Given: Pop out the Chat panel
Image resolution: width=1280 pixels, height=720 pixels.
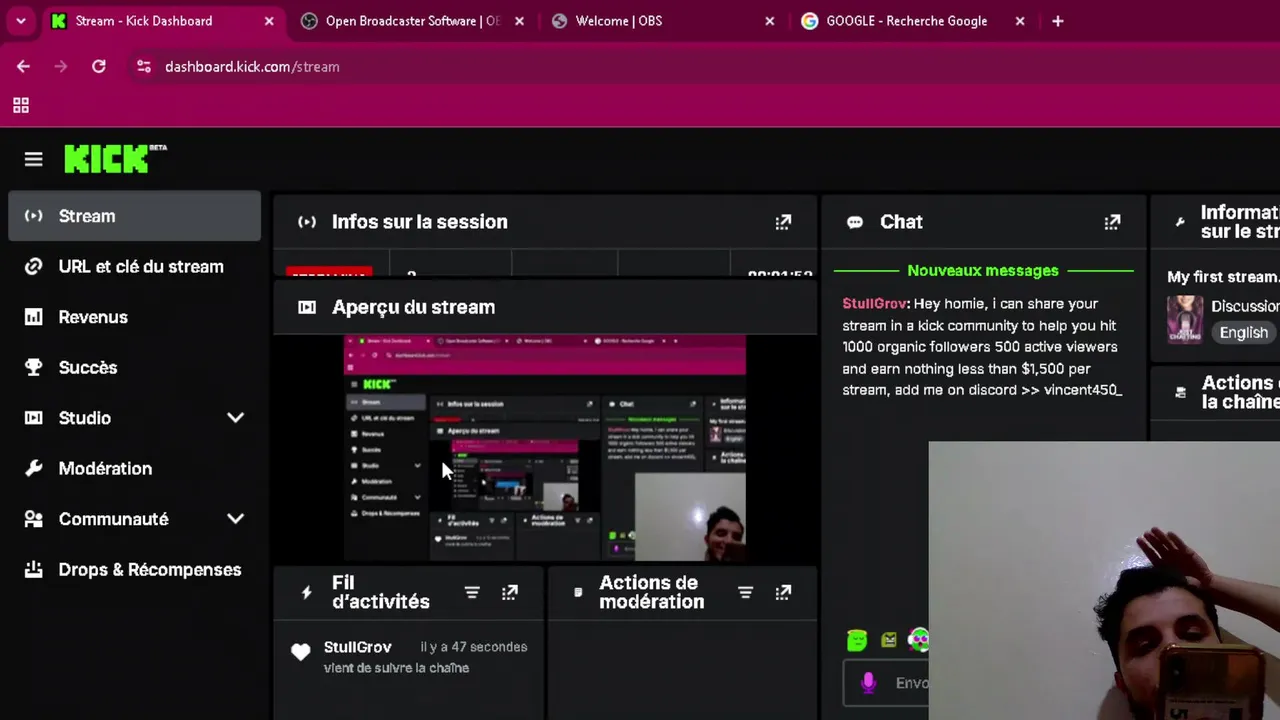Looking at the screenshot, I should (1112, 222).
